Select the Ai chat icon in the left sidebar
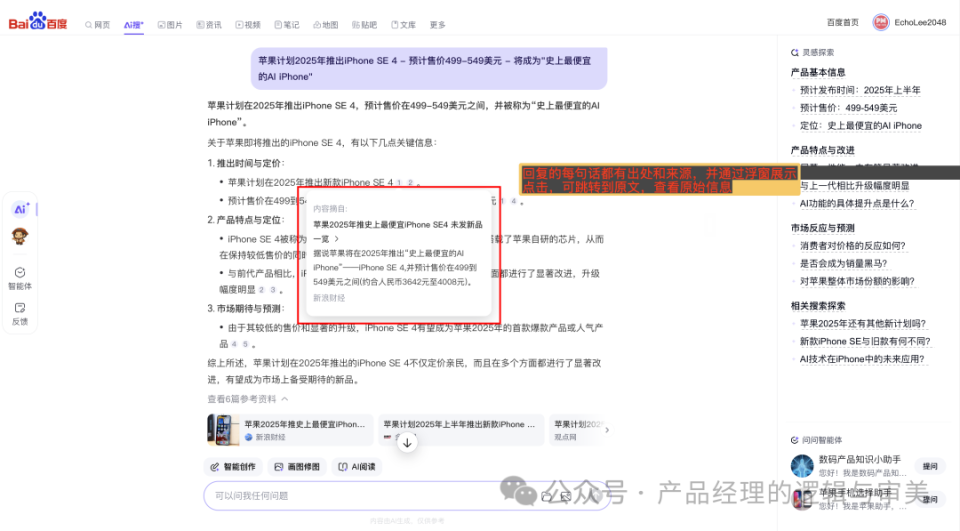This screenshot has width=960, height=531. [21, 209]
